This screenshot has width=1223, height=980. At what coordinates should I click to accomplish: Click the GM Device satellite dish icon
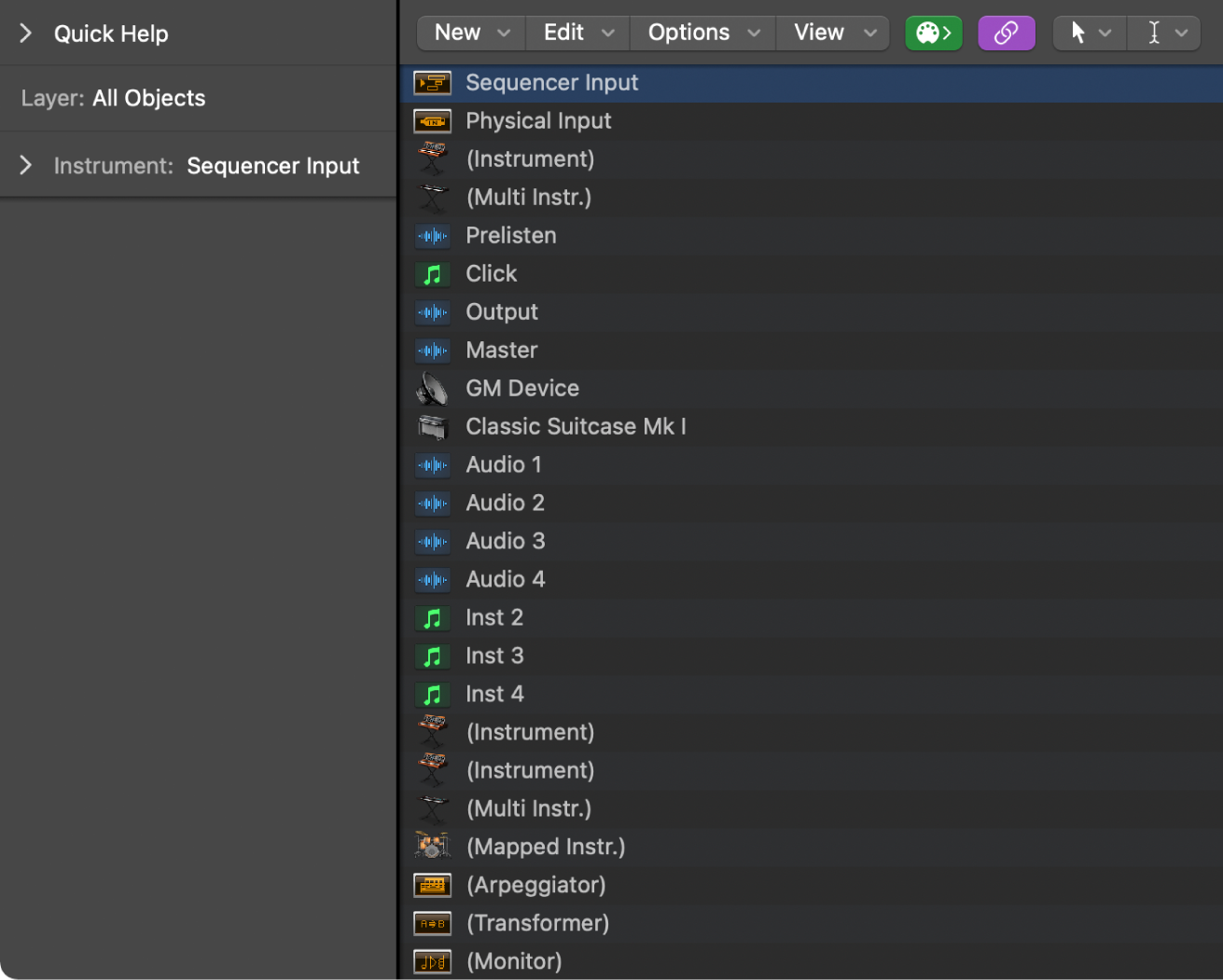coord(432,388)
